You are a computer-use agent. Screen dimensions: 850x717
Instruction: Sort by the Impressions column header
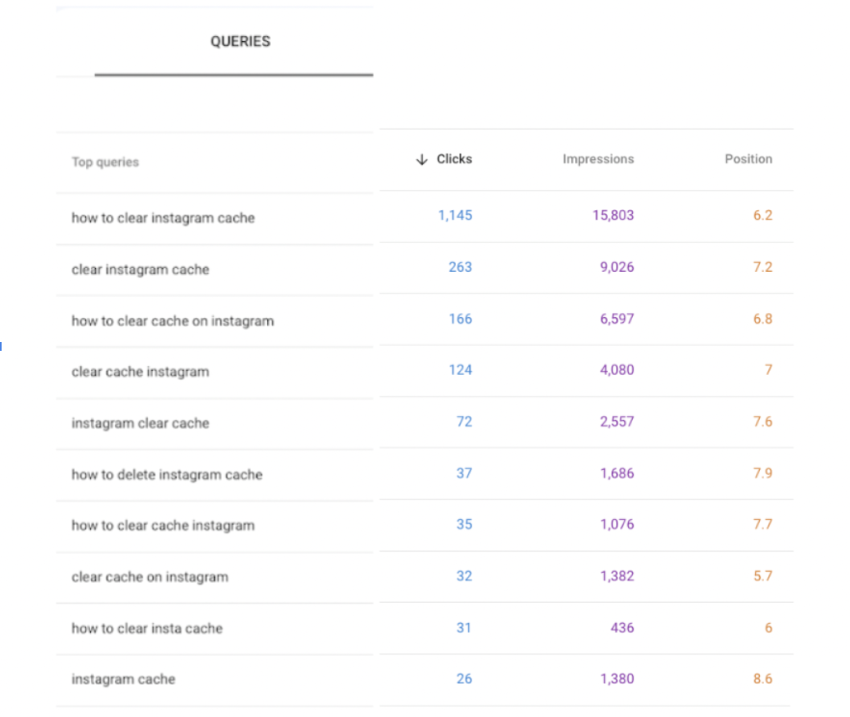(598, 159)
